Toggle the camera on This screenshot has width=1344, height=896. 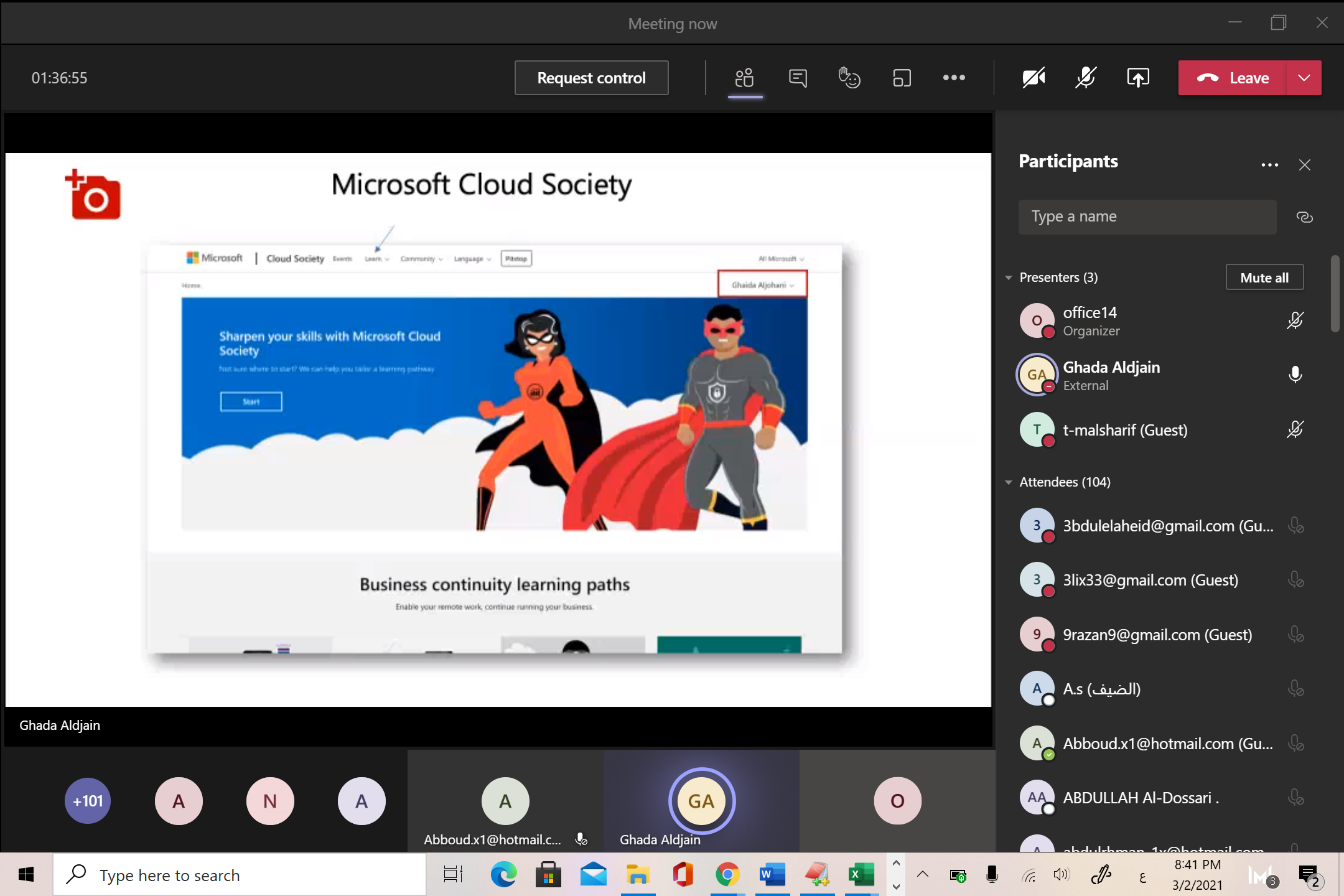1034,78
